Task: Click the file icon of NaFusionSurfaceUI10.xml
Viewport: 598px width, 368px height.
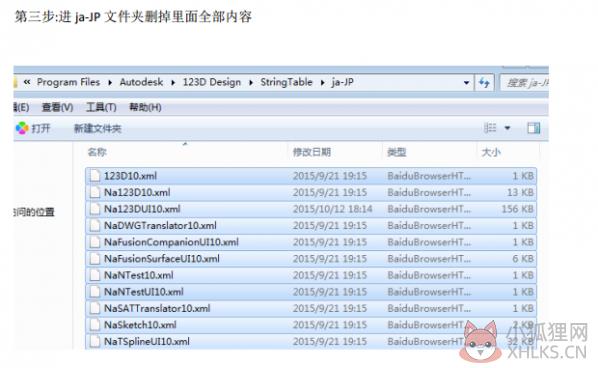Action: (95, 259)
